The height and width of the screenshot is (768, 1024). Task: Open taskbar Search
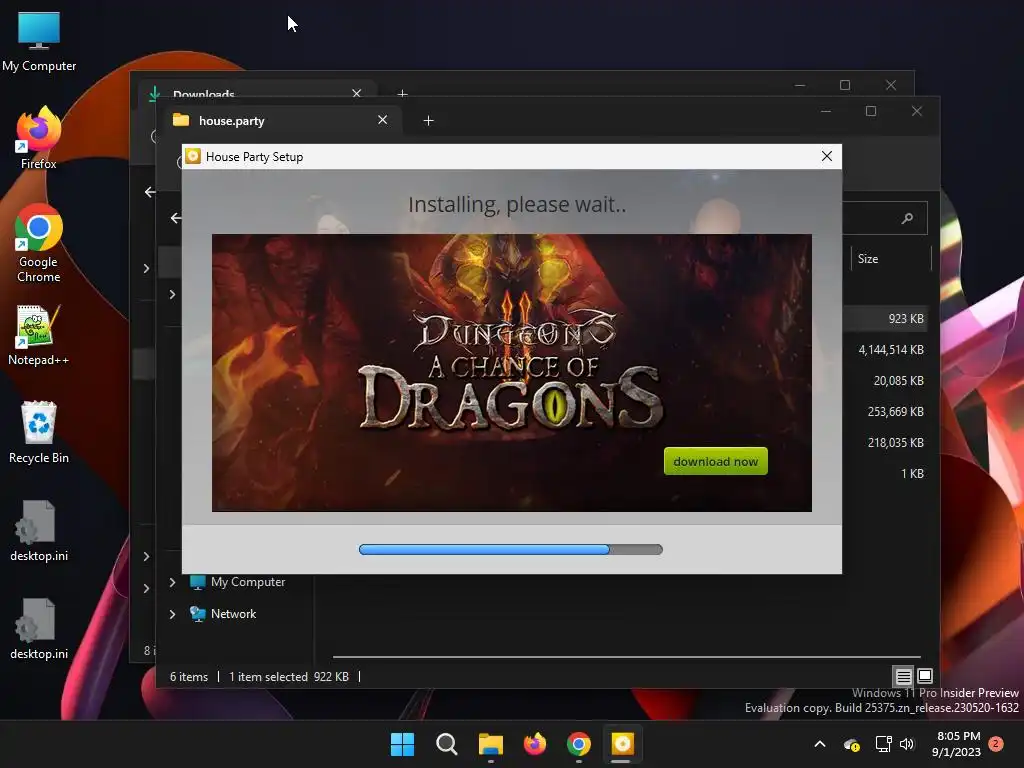click(x=447, y=744)
